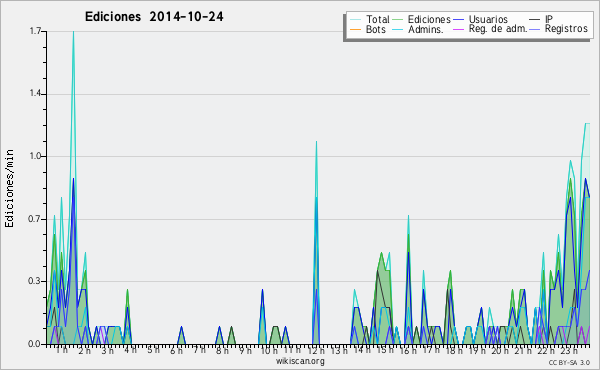Click the '20 h' x-axis label

coord(500,350)
